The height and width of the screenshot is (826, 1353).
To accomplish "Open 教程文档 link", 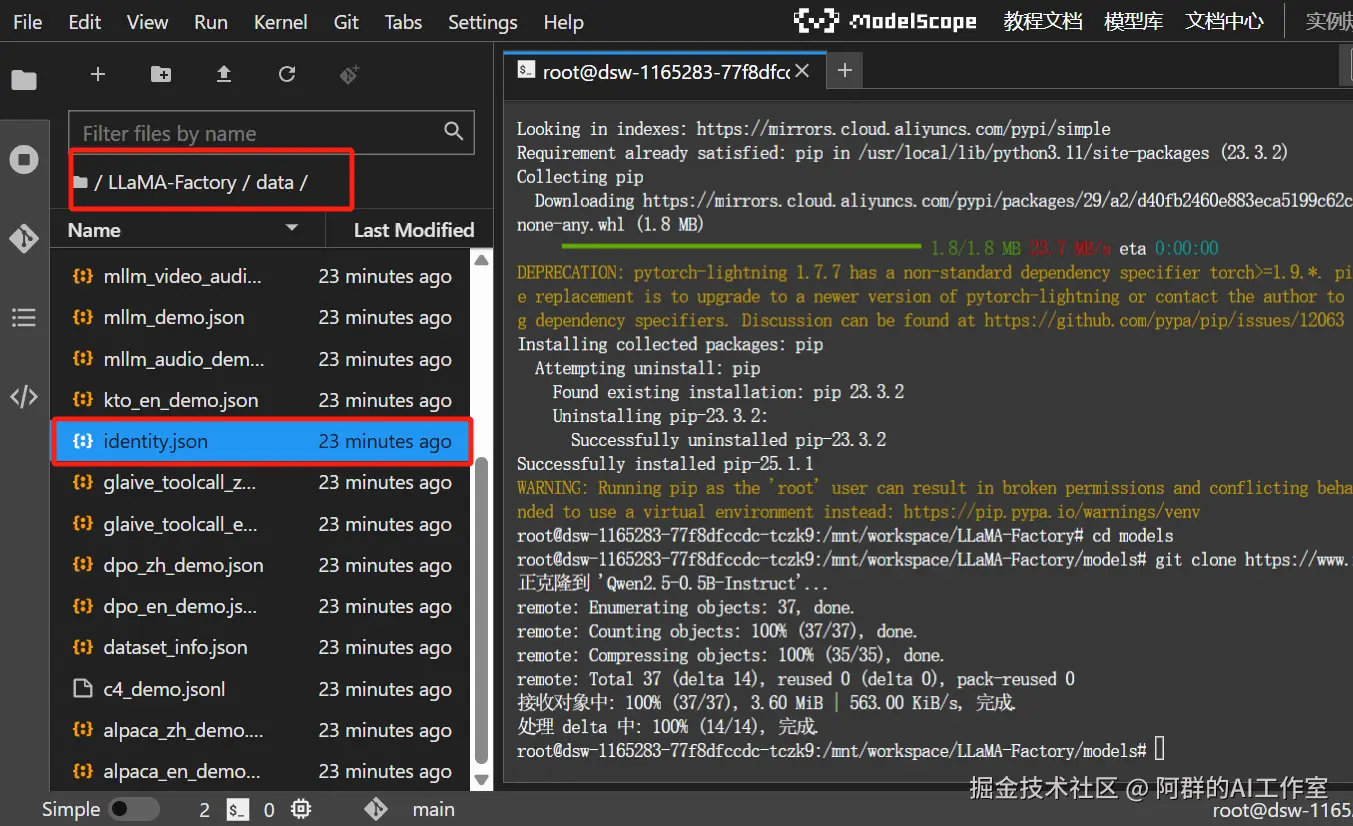I will pyautogui.click(x=1043, y=21).
